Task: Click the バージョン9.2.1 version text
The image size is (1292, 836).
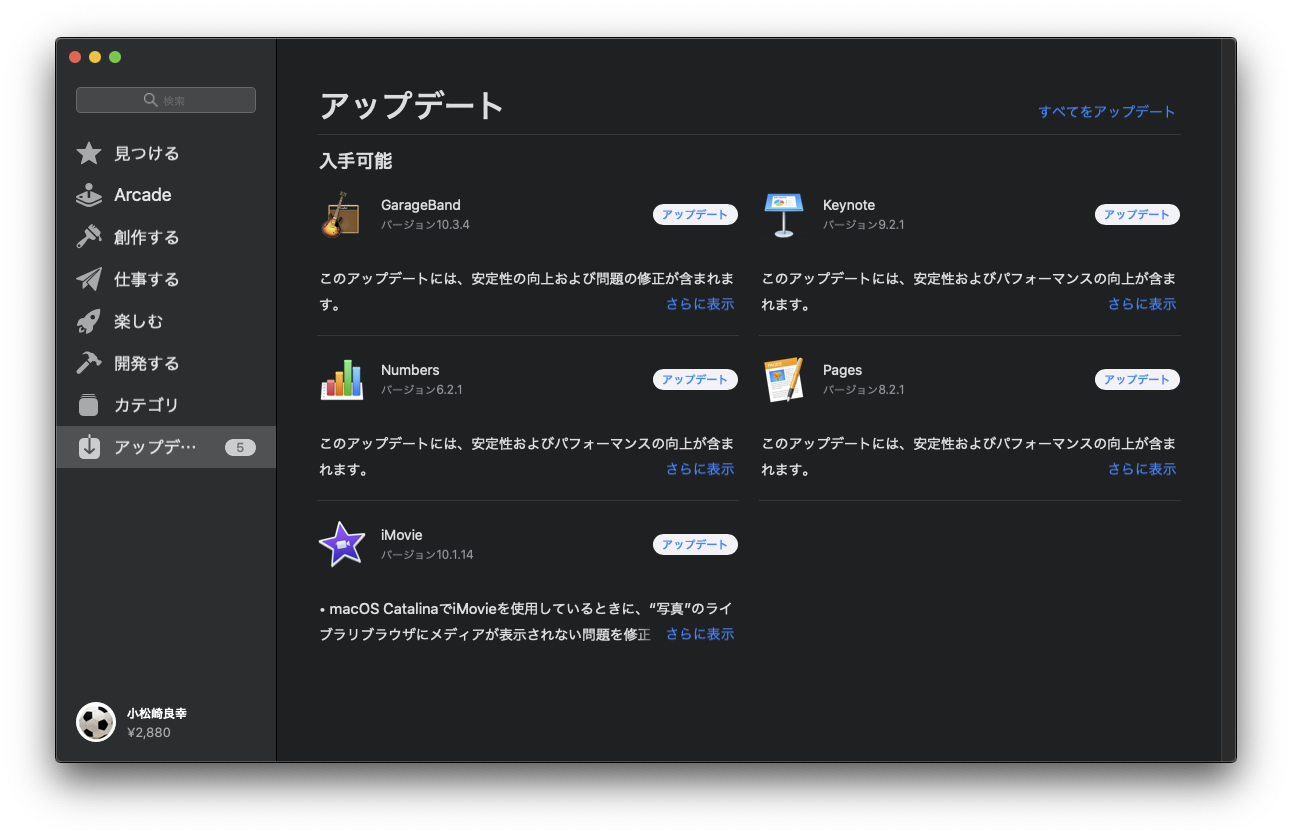Action: click(863, 225)
